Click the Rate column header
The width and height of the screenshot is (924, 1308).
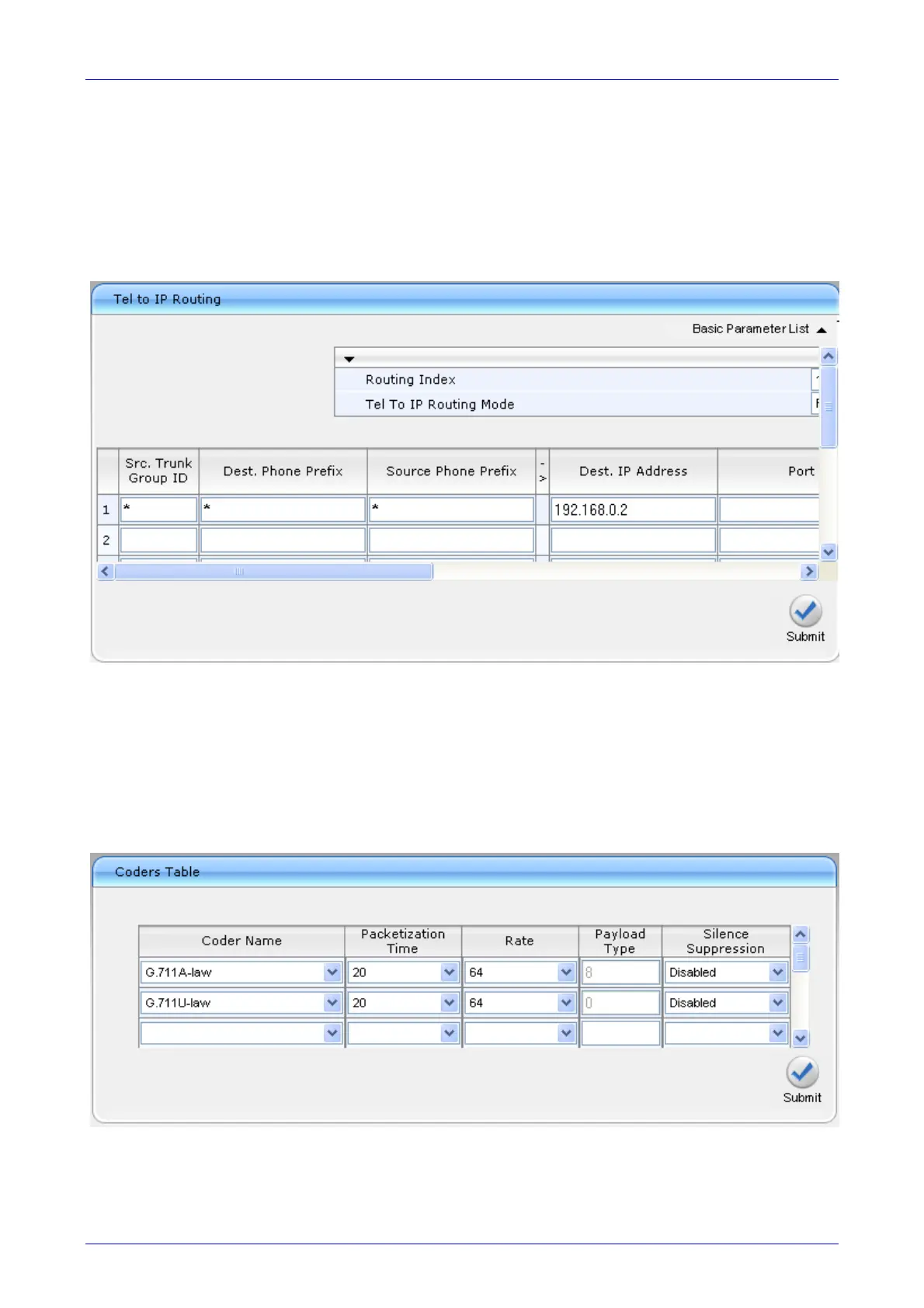(519, 941)
